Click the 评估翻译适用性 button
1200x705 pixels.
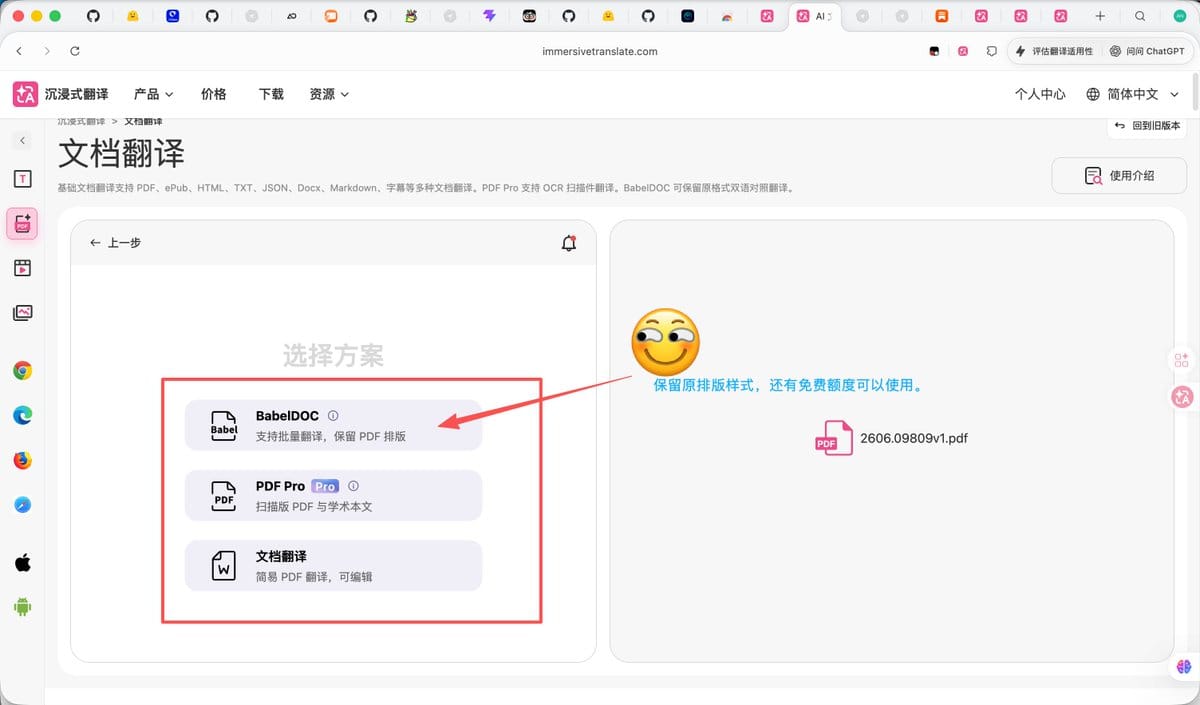(1053, 51)
